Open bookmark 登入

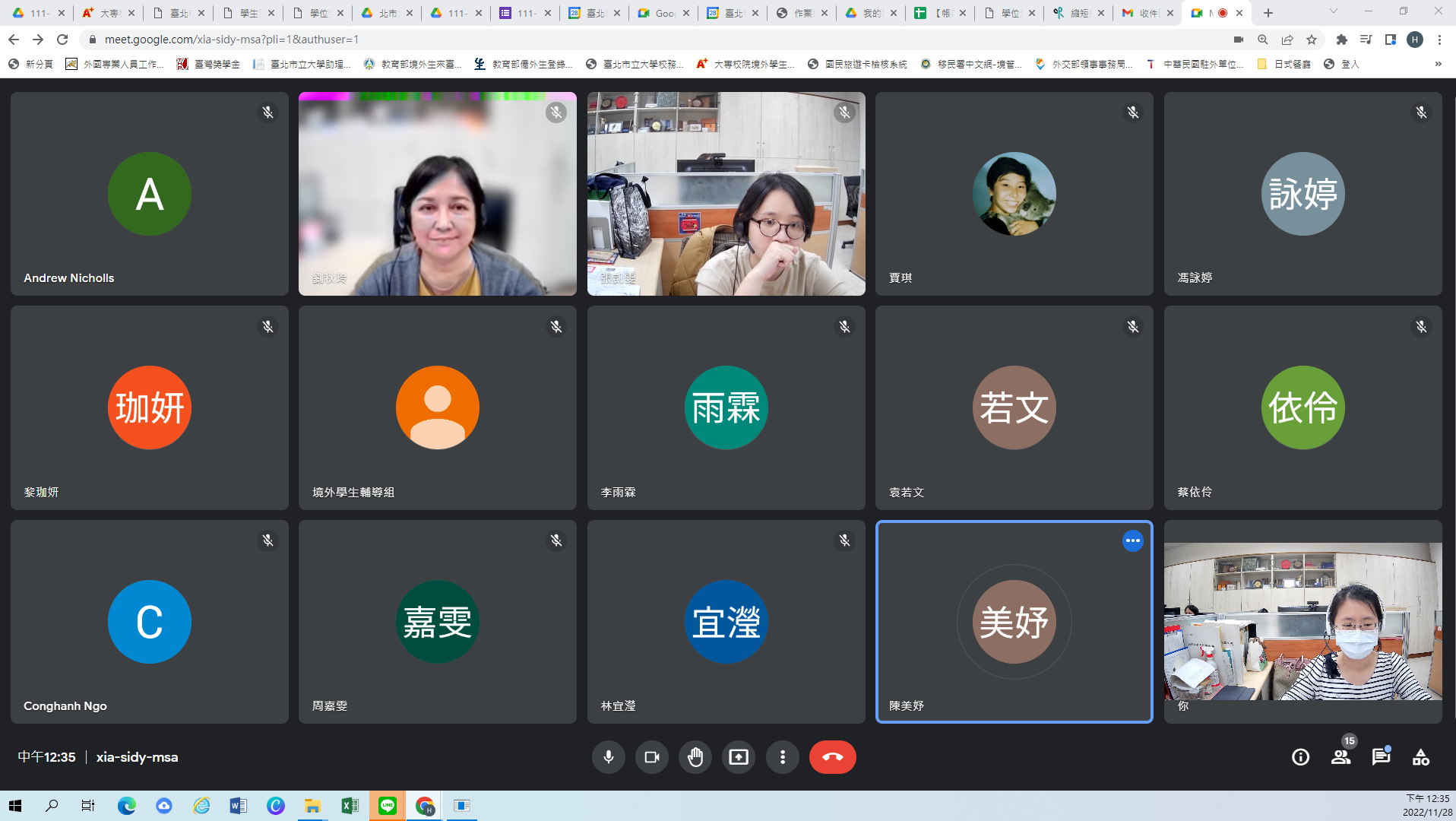(x=1341, y=65)
